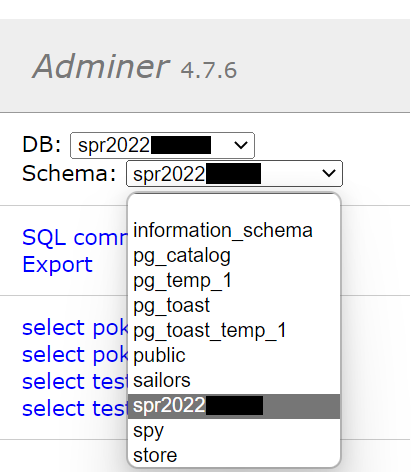Click the Export link
The width and height of the screenshot is (418, 472).
pyautogui.click(x=57, y=265)
